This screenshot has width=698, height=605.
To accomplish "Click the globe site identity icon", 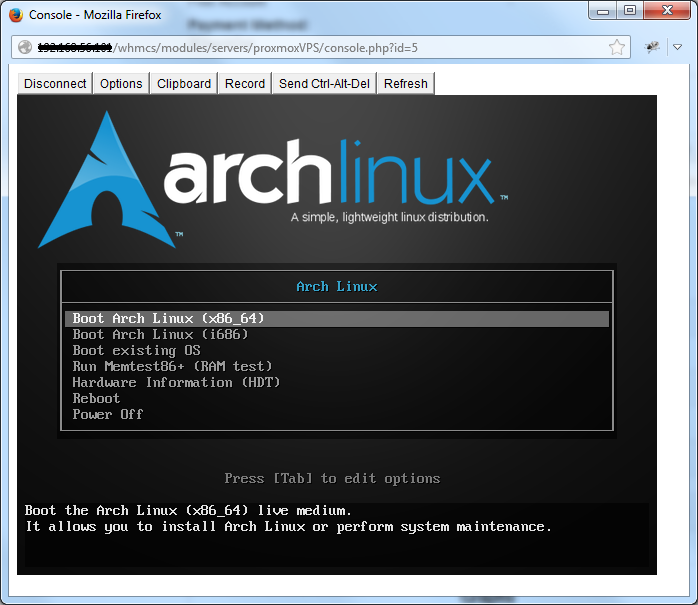I will coord(25,47).
